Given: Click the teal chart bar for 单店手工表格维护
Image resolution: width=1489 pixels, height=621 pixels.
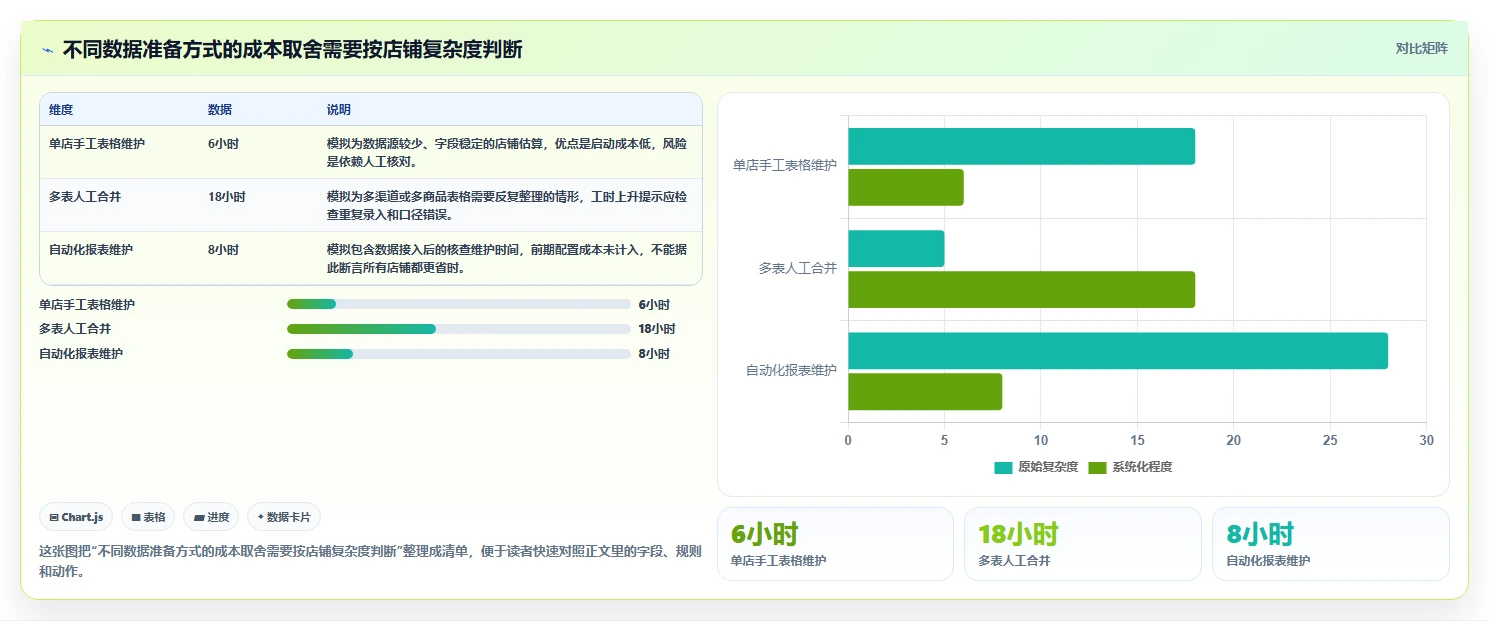Looking at the screenshot, I should pyautogui.click(x=1021, y=146).
